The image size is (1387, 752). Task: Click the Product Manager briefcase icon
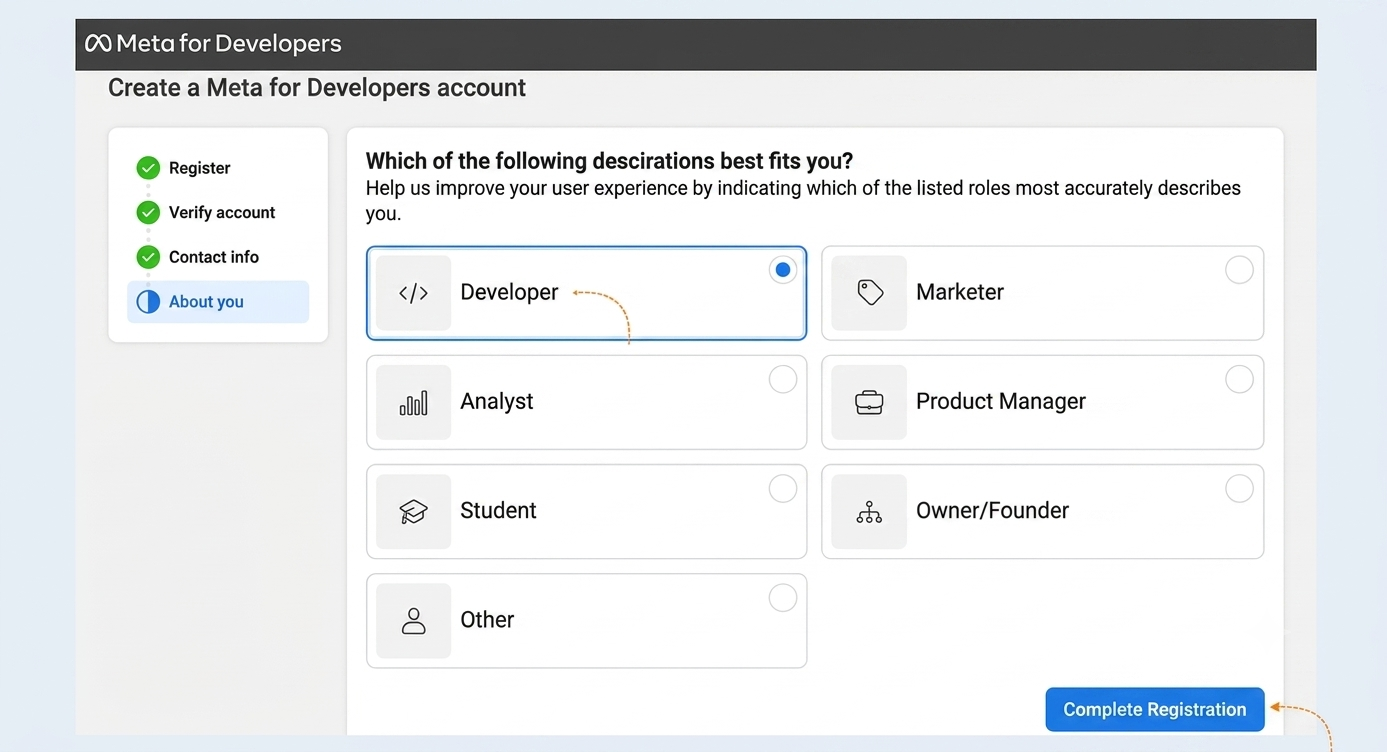tap(869, 402)
